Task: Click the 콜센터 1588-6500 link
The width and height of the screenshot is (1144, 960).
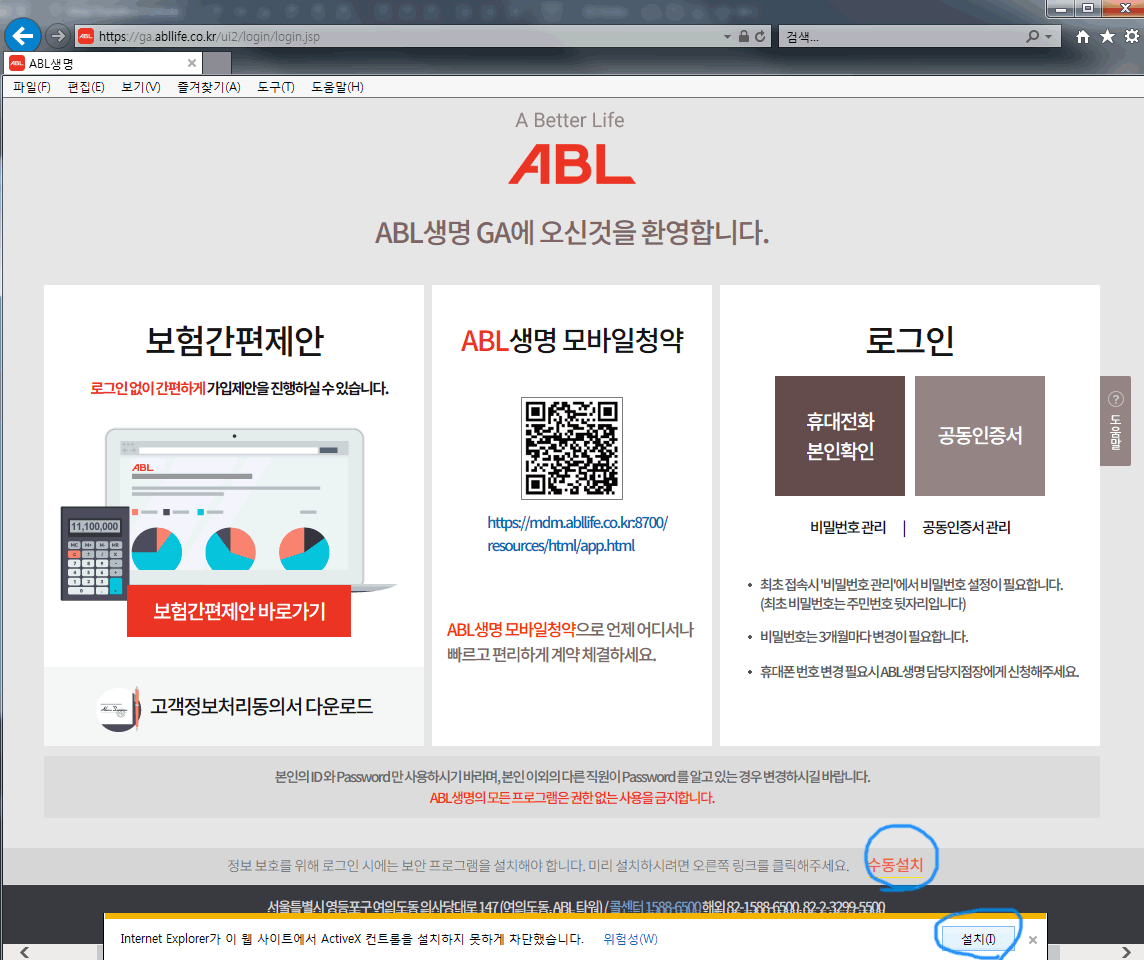Action: [x=655, y=907]
